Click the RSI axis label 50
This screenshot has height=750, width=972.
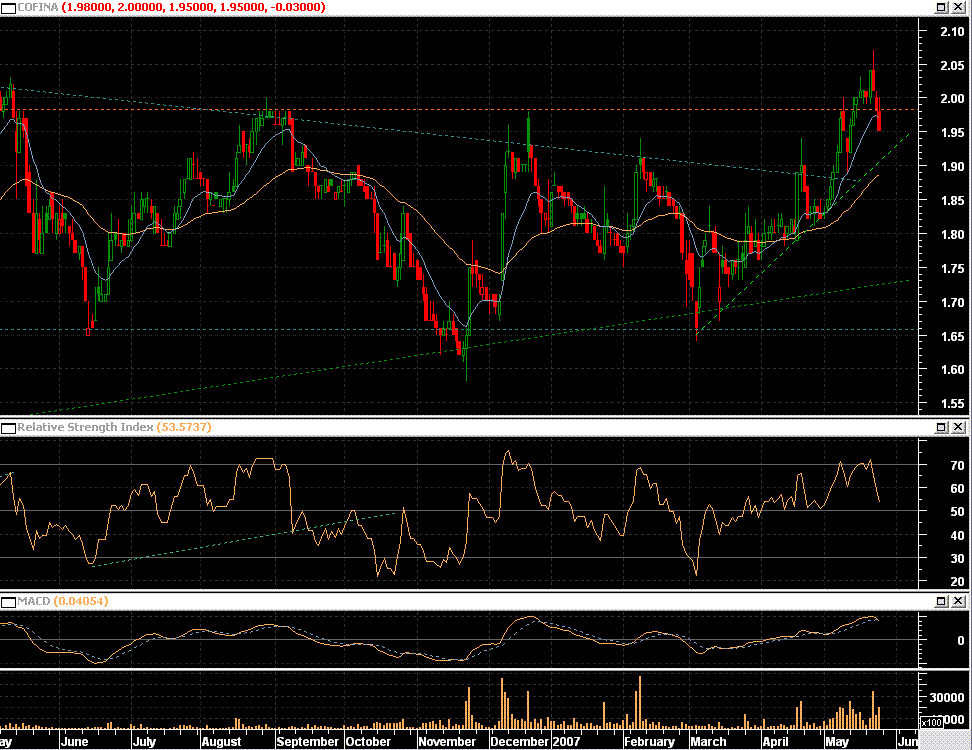(957, 512)
